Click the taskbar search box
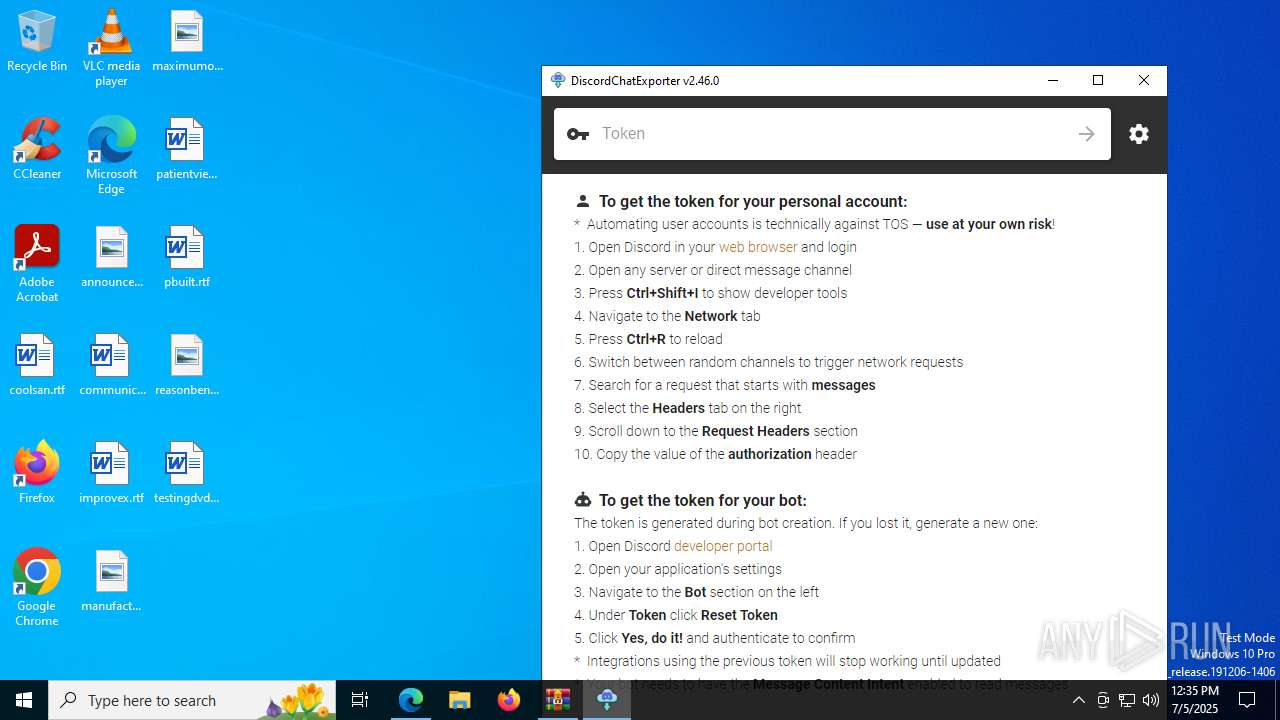Screen dimensions: 1280x720 pyautogui.click(x=192, y=700)
